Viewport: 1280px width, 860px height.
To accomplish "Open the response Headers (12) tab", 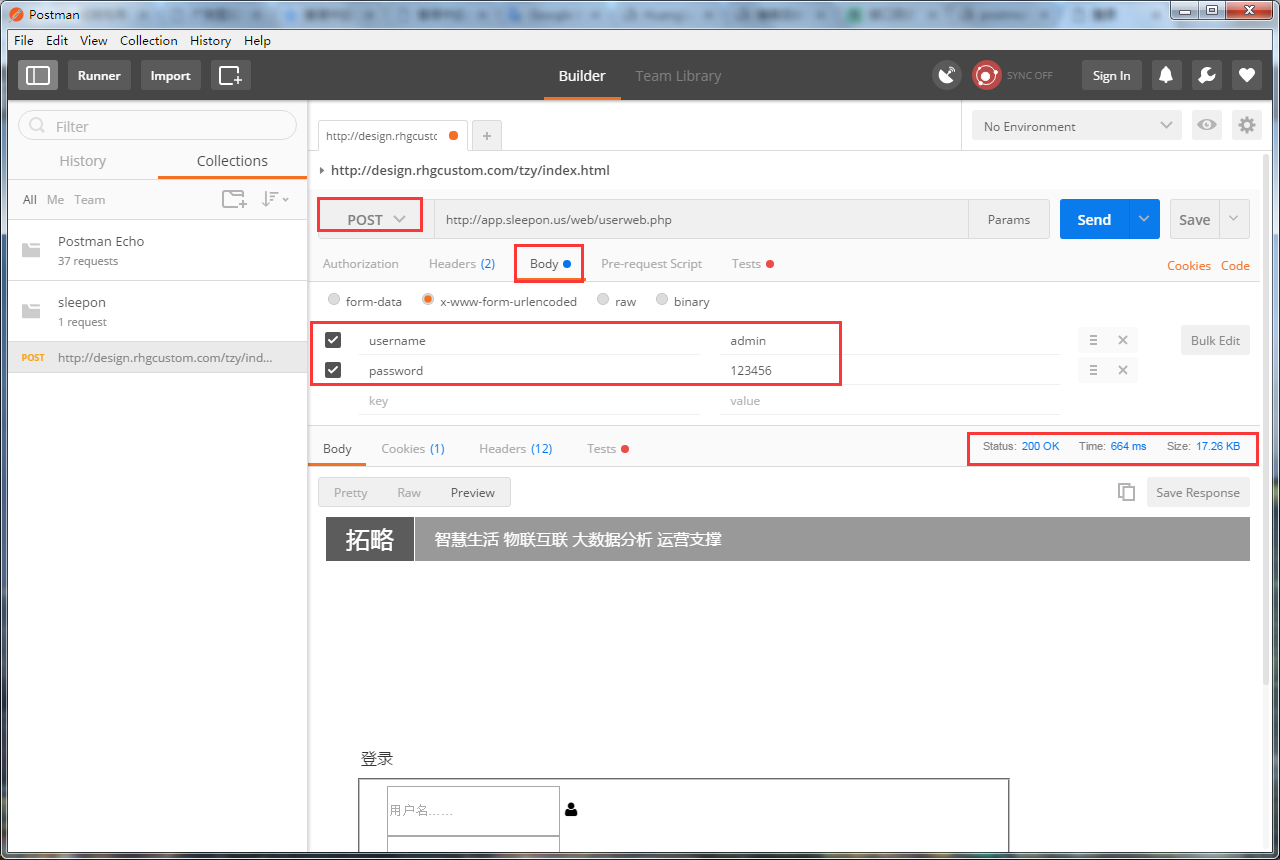I will click(x=515, y=448).
